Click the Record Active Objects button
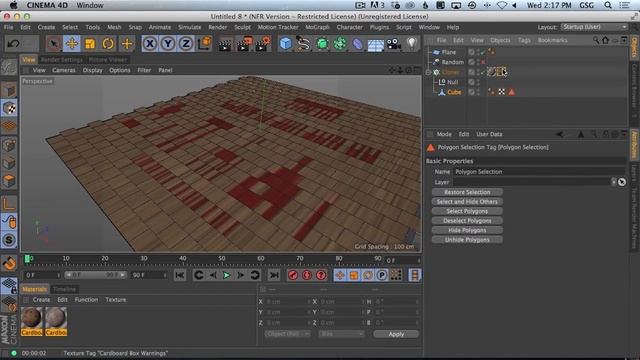640x360 pixels. pos(293,275)
